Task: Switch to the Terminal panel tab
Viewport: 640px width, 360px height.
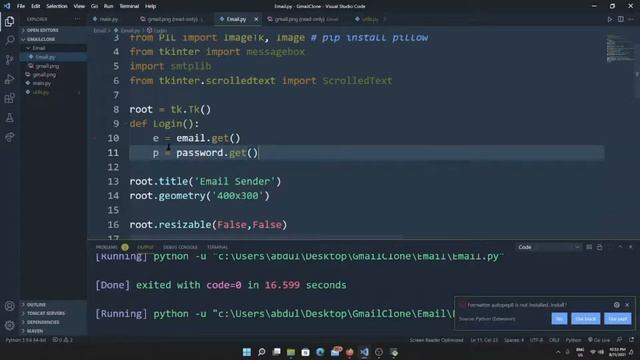Action: pos(217,247)
